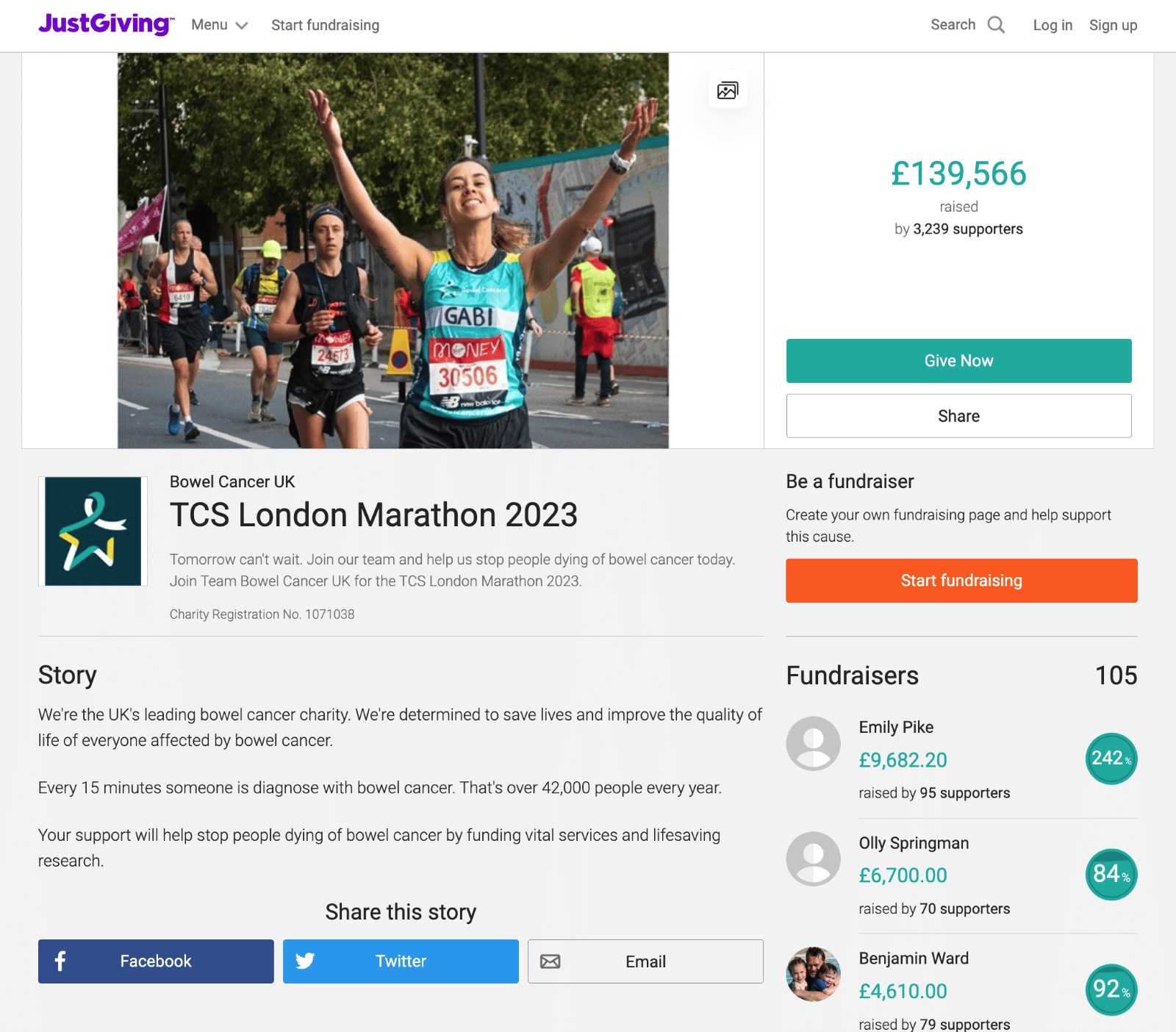Share story via Twitter button
The height and width of the screenshot is (1032, 1176).
point(401,961)
